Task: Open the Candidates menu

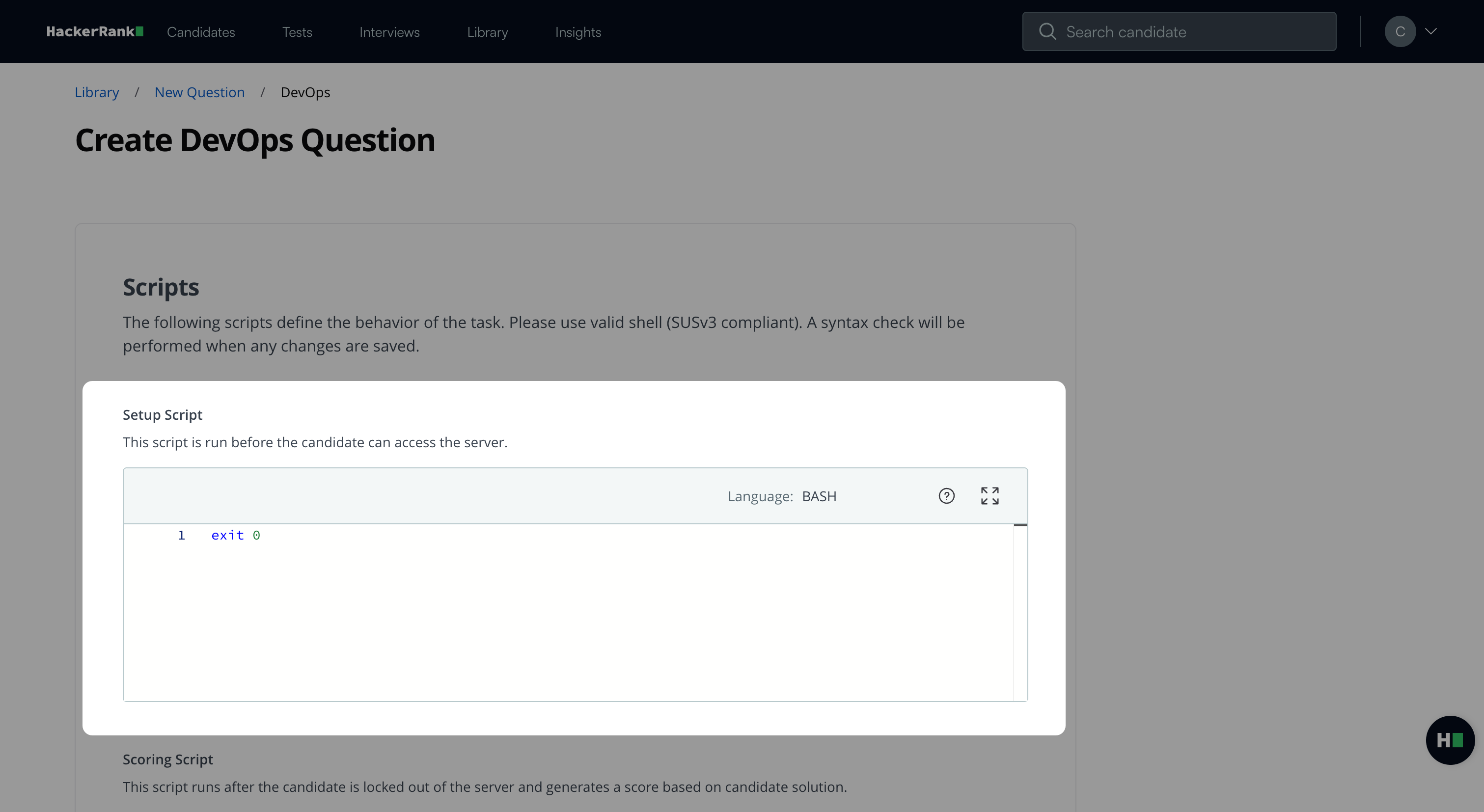Action: point(201,32)
